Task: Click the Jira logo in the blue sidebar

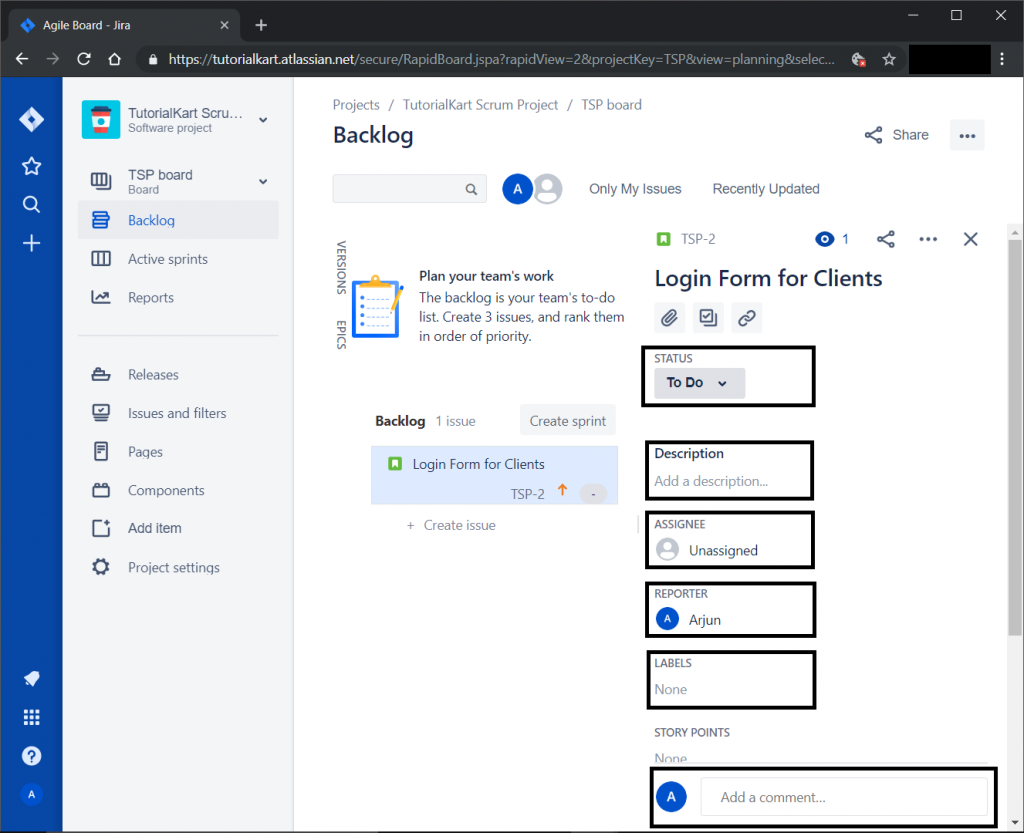Action: coord(31,119)
